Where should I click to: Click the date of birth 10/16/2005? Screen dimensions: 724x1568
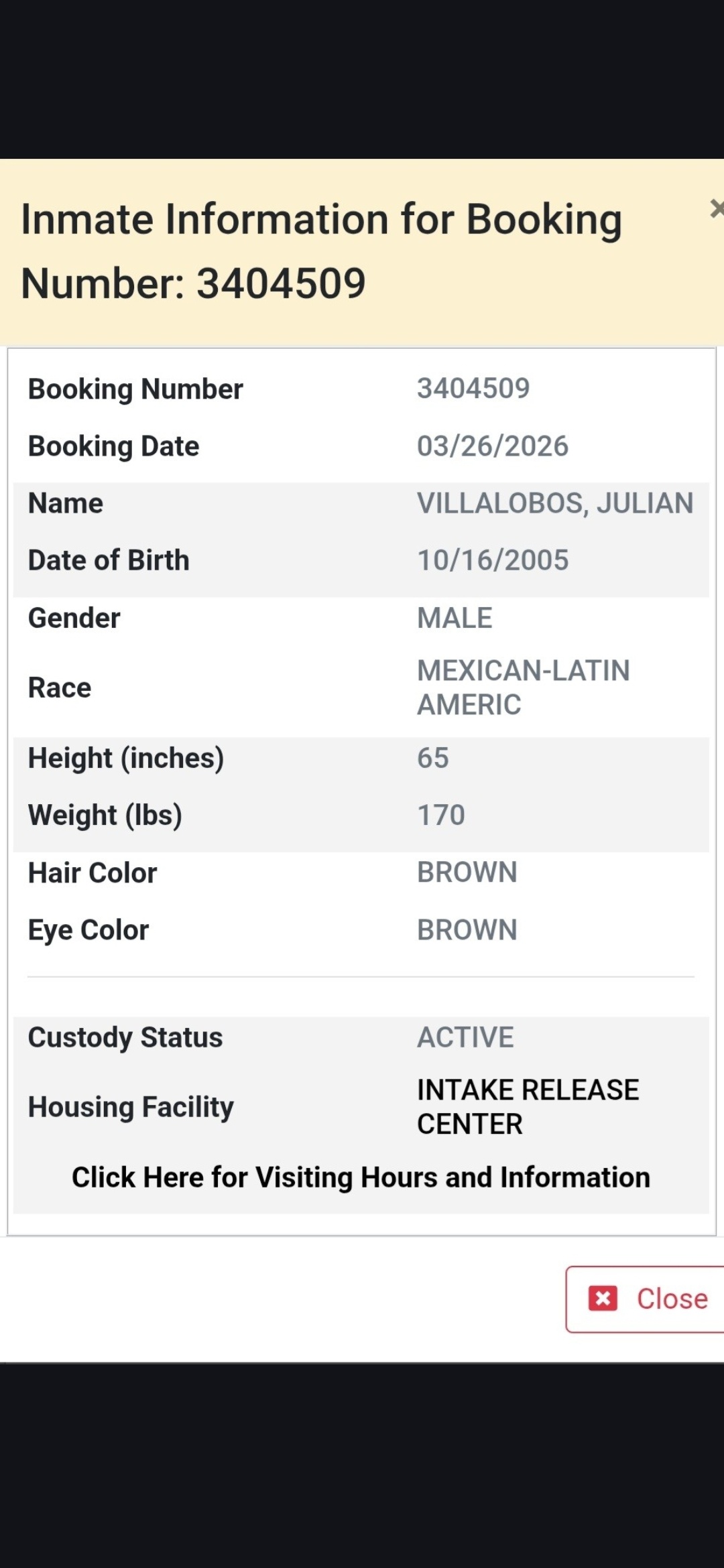click(x=492, y=560)
